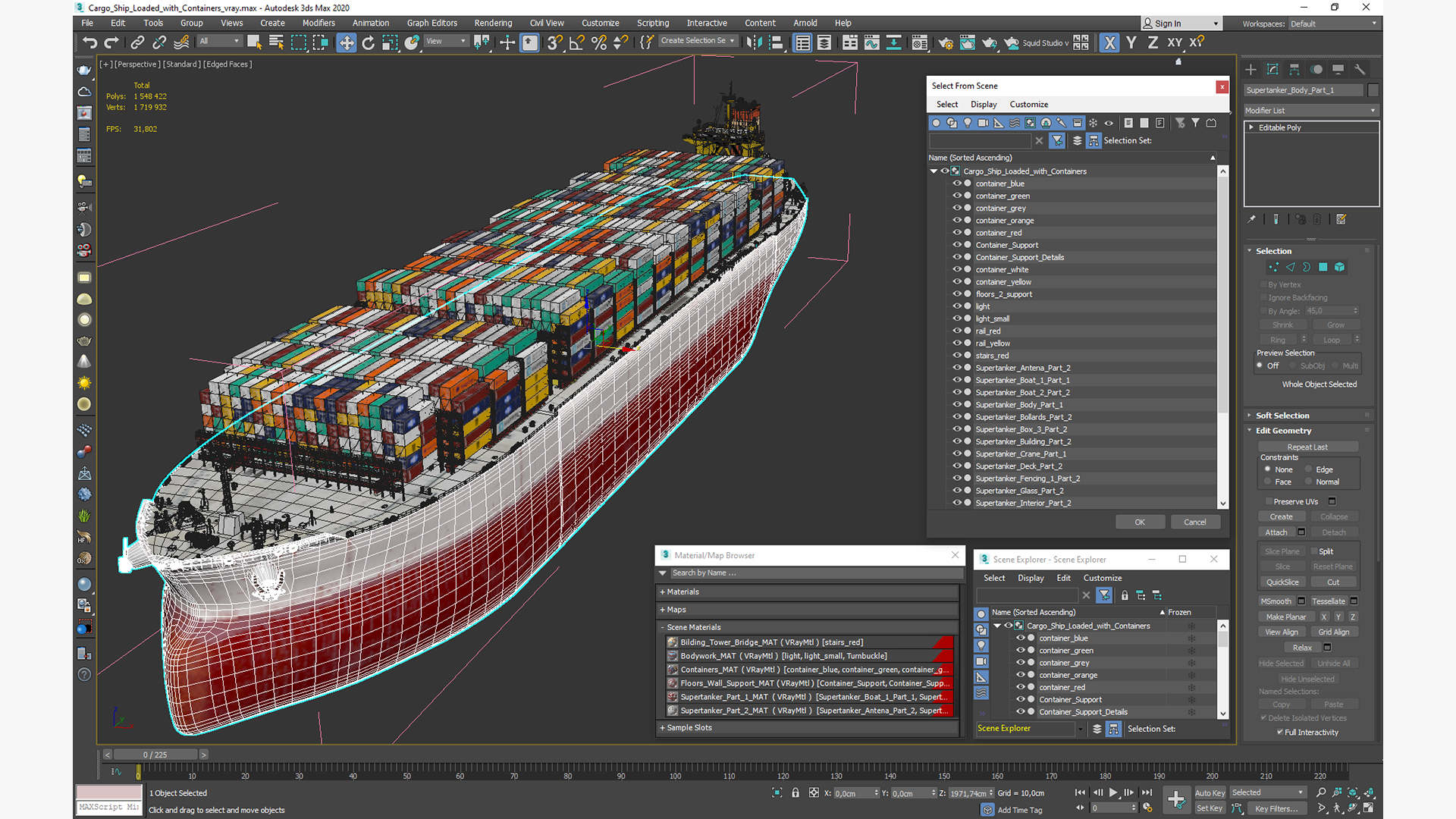Activate the Bind to Space Warp tool
Screen dimensions: 1456x819
pyautogui.click(x=181, y=42)
